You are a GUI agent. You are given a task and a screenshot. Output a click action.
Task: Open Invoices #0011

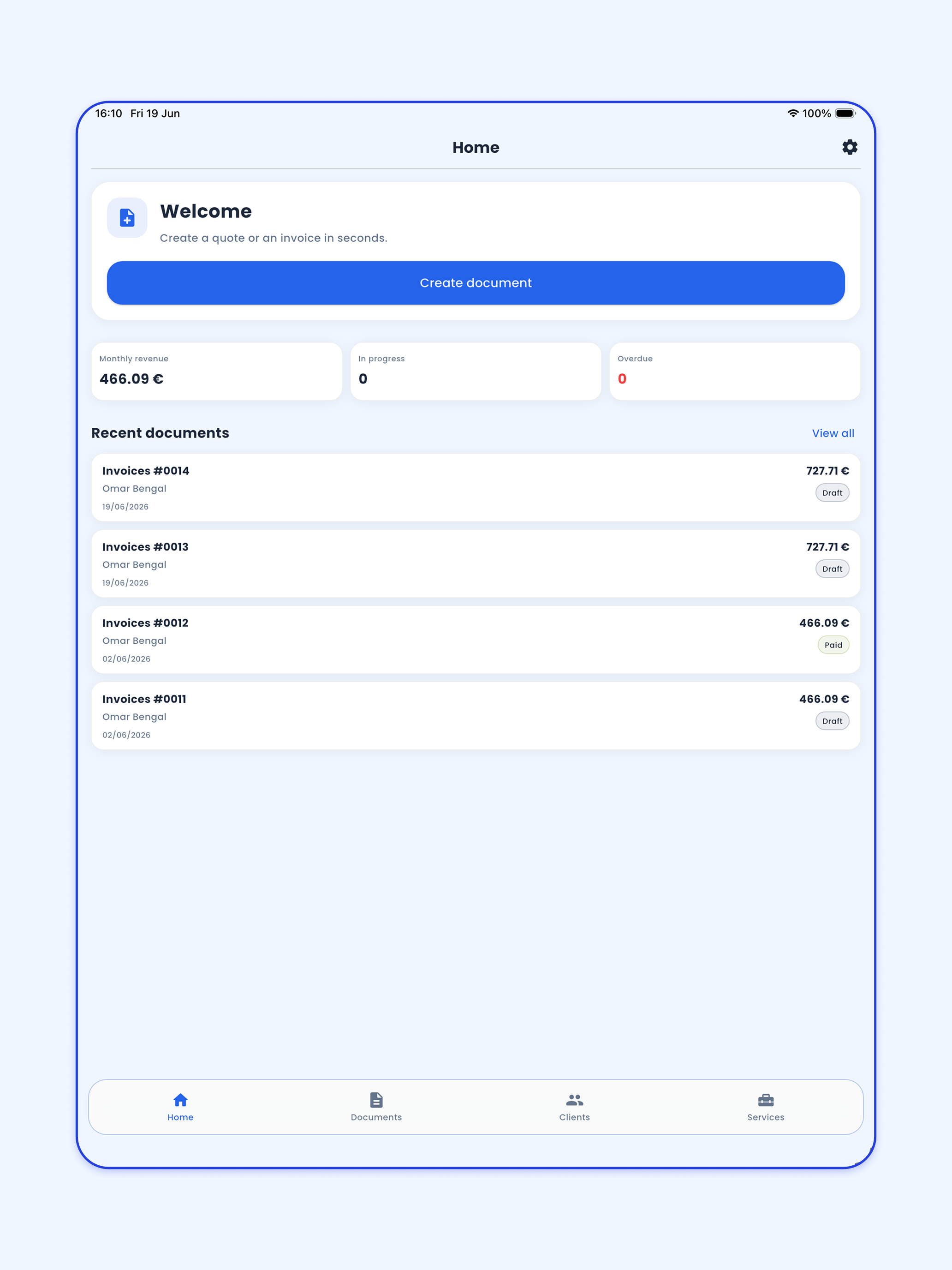[476, 716]
